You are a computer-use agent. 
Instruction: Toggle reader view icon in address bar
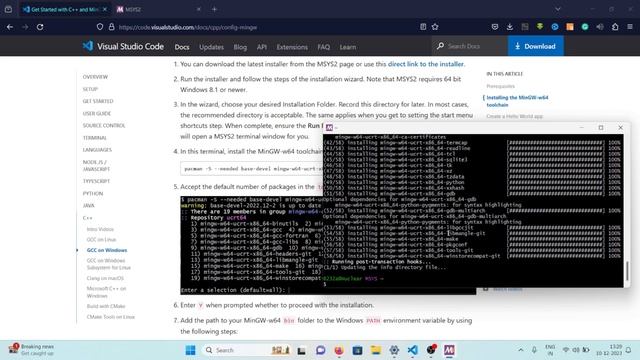point(423,27)
